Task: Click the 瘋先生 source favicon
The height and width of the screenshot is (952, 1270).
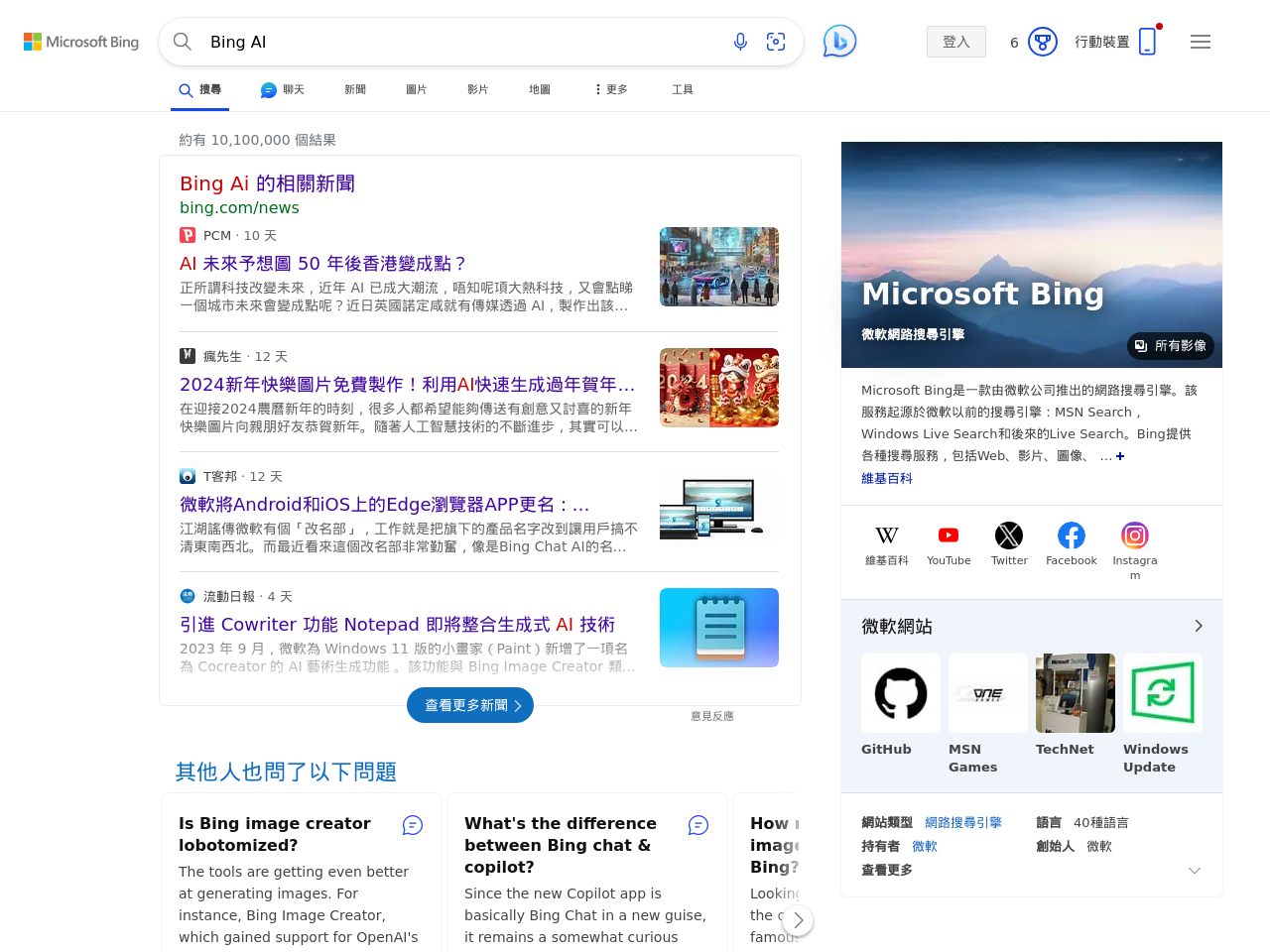Action: pos(188,356)
